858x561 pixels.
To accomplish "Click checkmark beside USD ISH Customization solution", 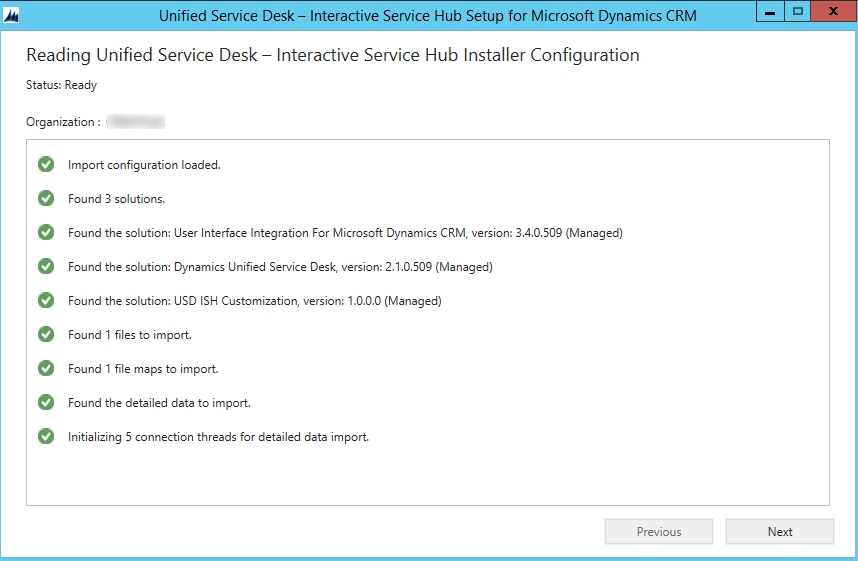I will (x=46, y=301).
